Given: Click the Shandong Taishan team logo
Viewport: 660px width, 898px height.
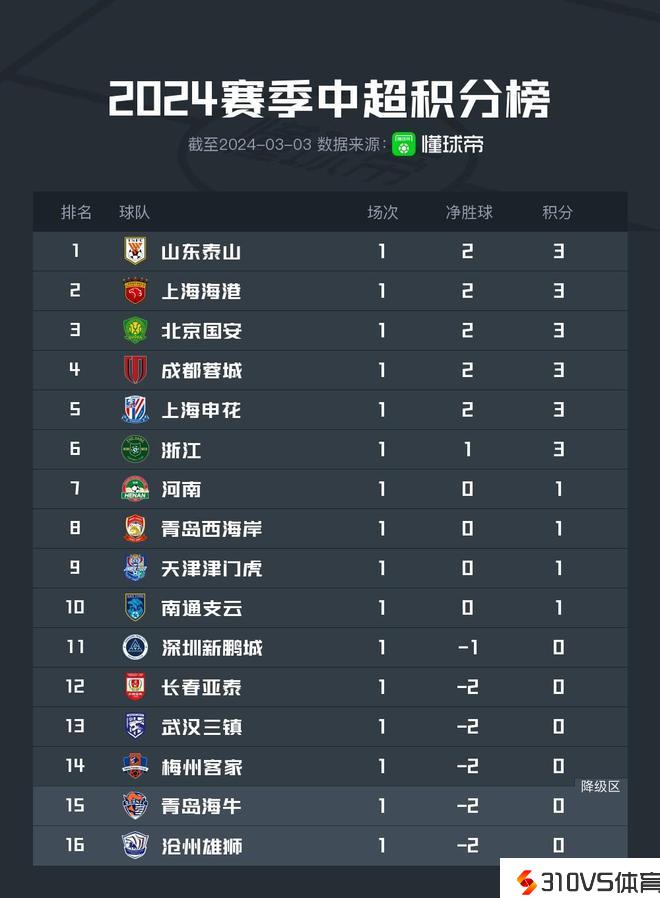Looking at the screenshot, I should (135, 251).
